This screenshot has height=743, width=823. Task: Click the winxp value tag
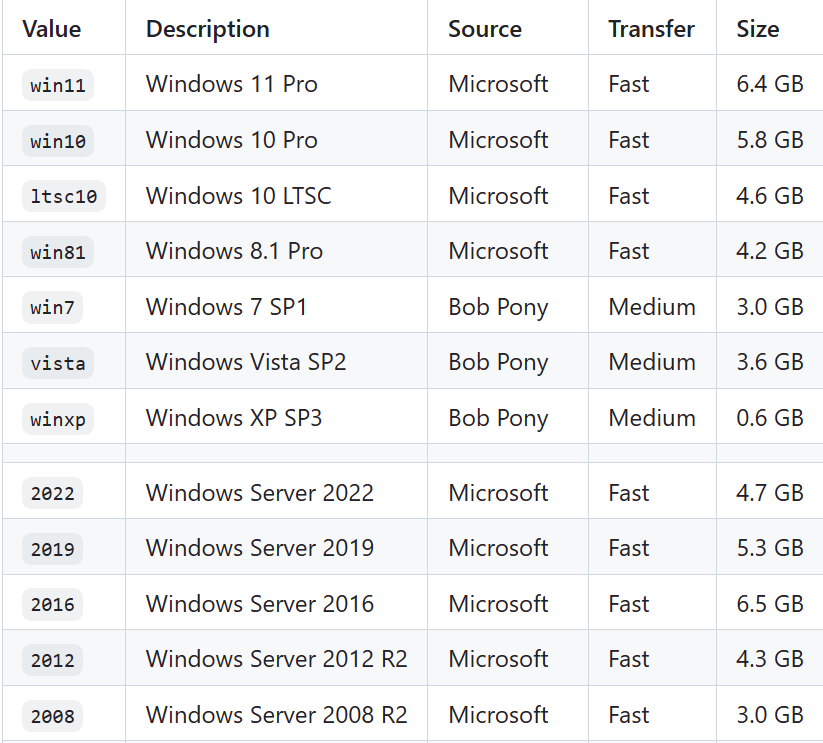(x=58, y=419)
